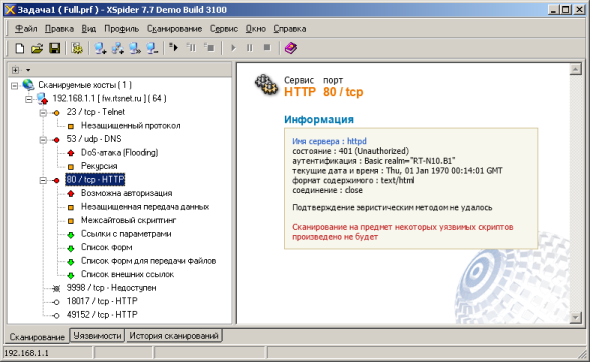Viewport: 590px width, 362px height.
Task: Click scrollbar up arrow in info pane
Action: (x=576, y=69)
